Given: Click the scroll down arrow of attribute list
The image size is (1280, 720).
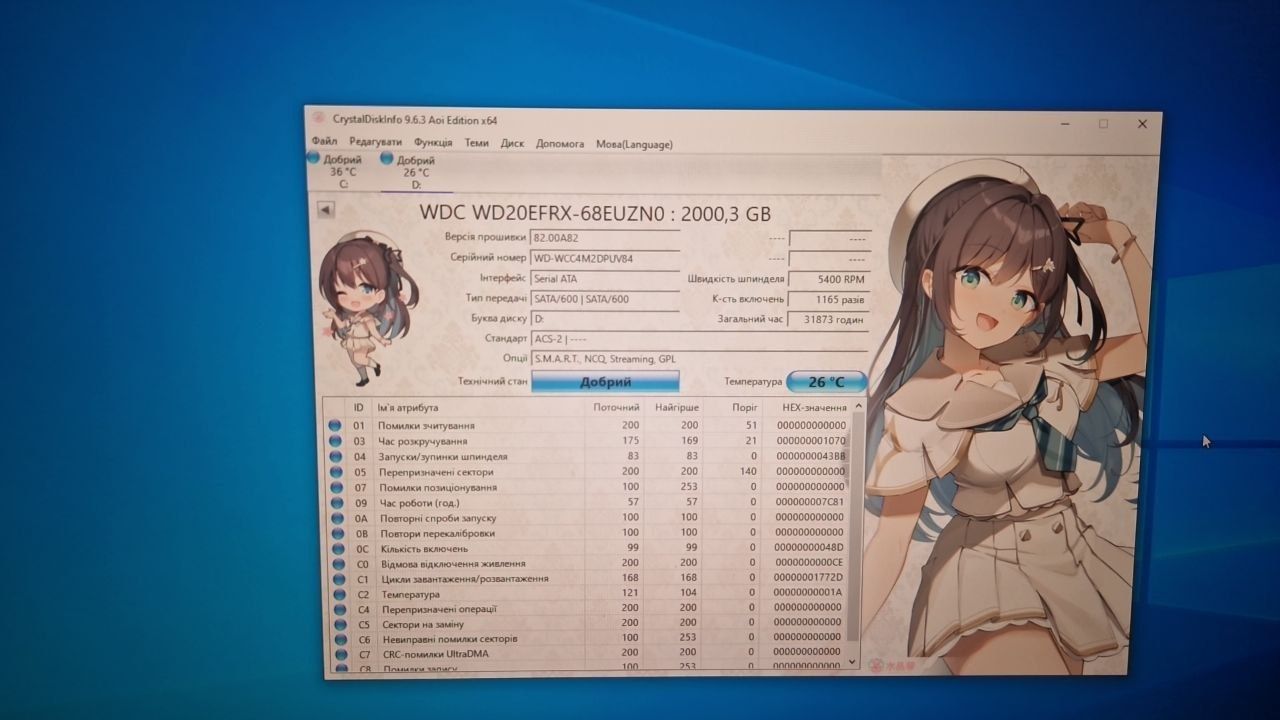Looking at the screenshot, I should pyautogui.click(x=853, y=661).
